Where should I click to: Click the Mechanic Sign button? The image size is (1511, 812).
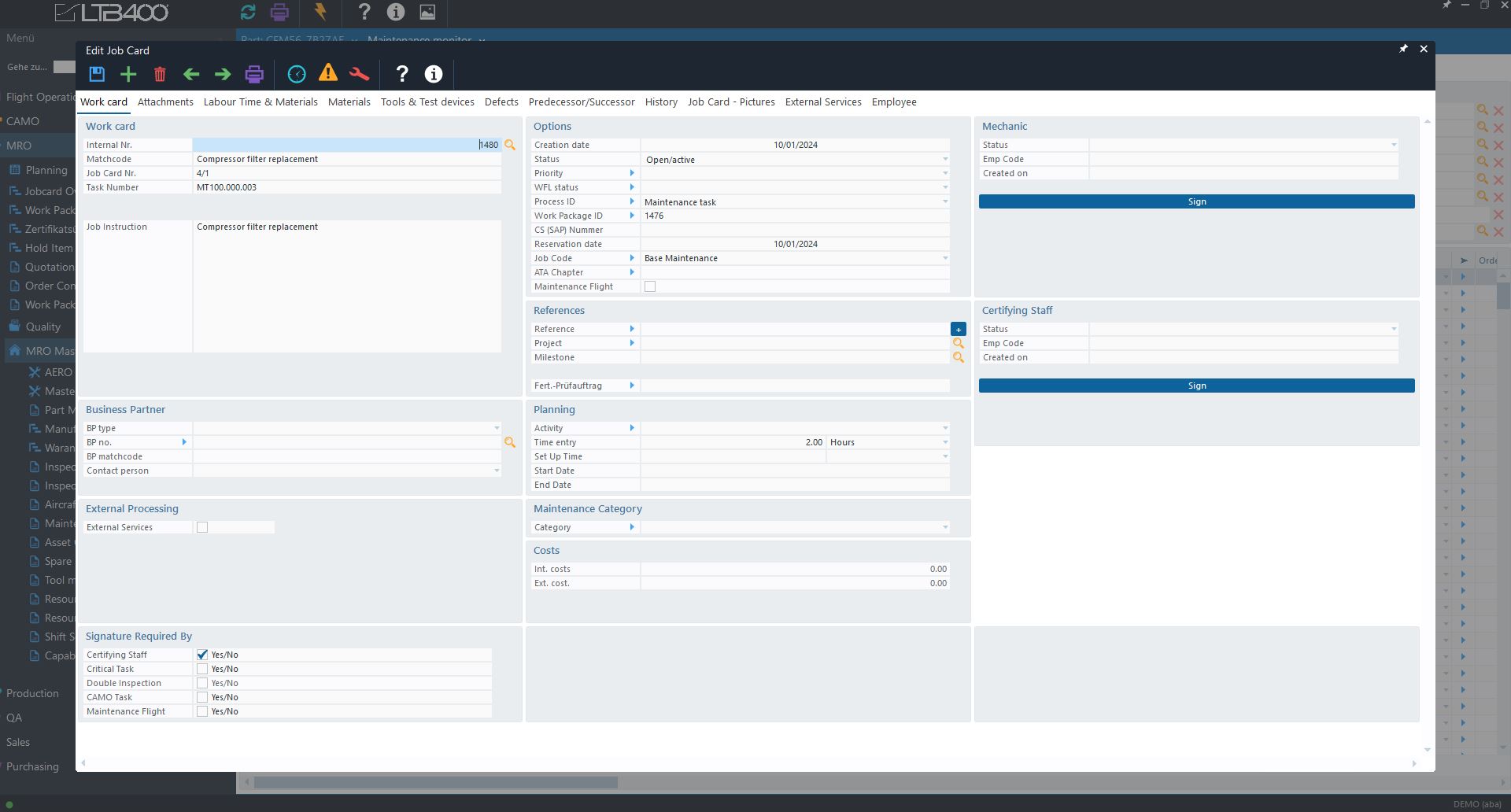coord(1196,201)
